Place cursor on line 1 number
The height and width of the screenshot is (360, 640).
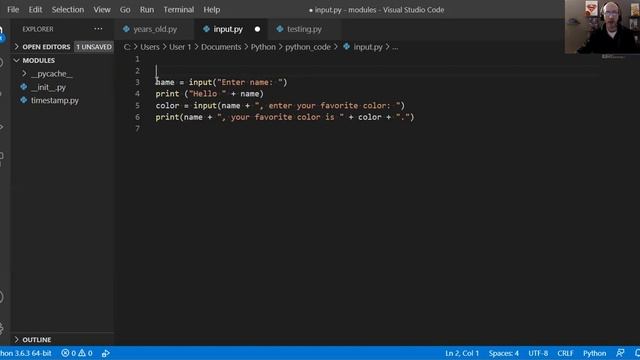pyautogui.click(x=138, y=59)
